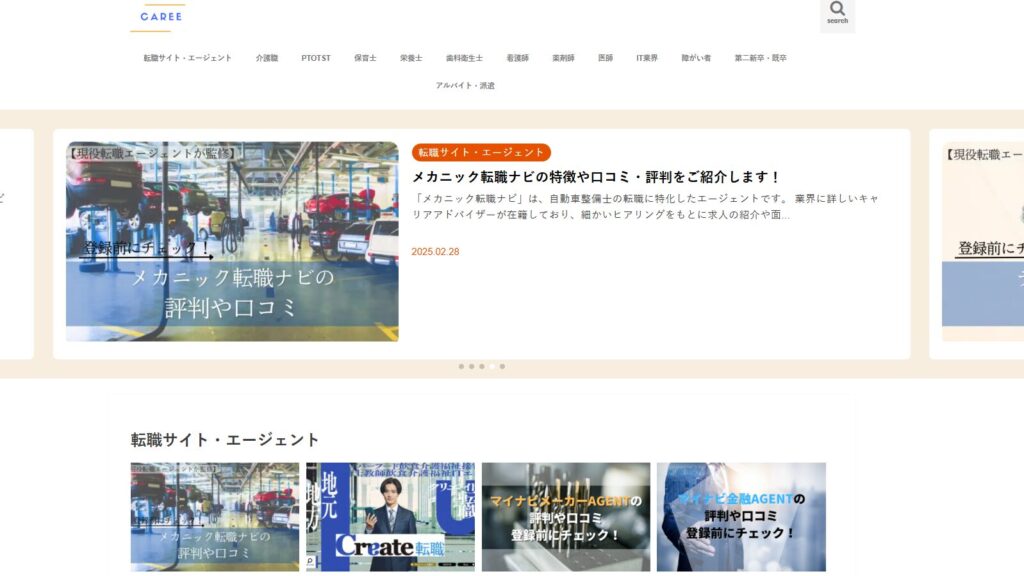Click the date 2025.02.28
The image size is (1024, 576).
click(x=435, y=251)
